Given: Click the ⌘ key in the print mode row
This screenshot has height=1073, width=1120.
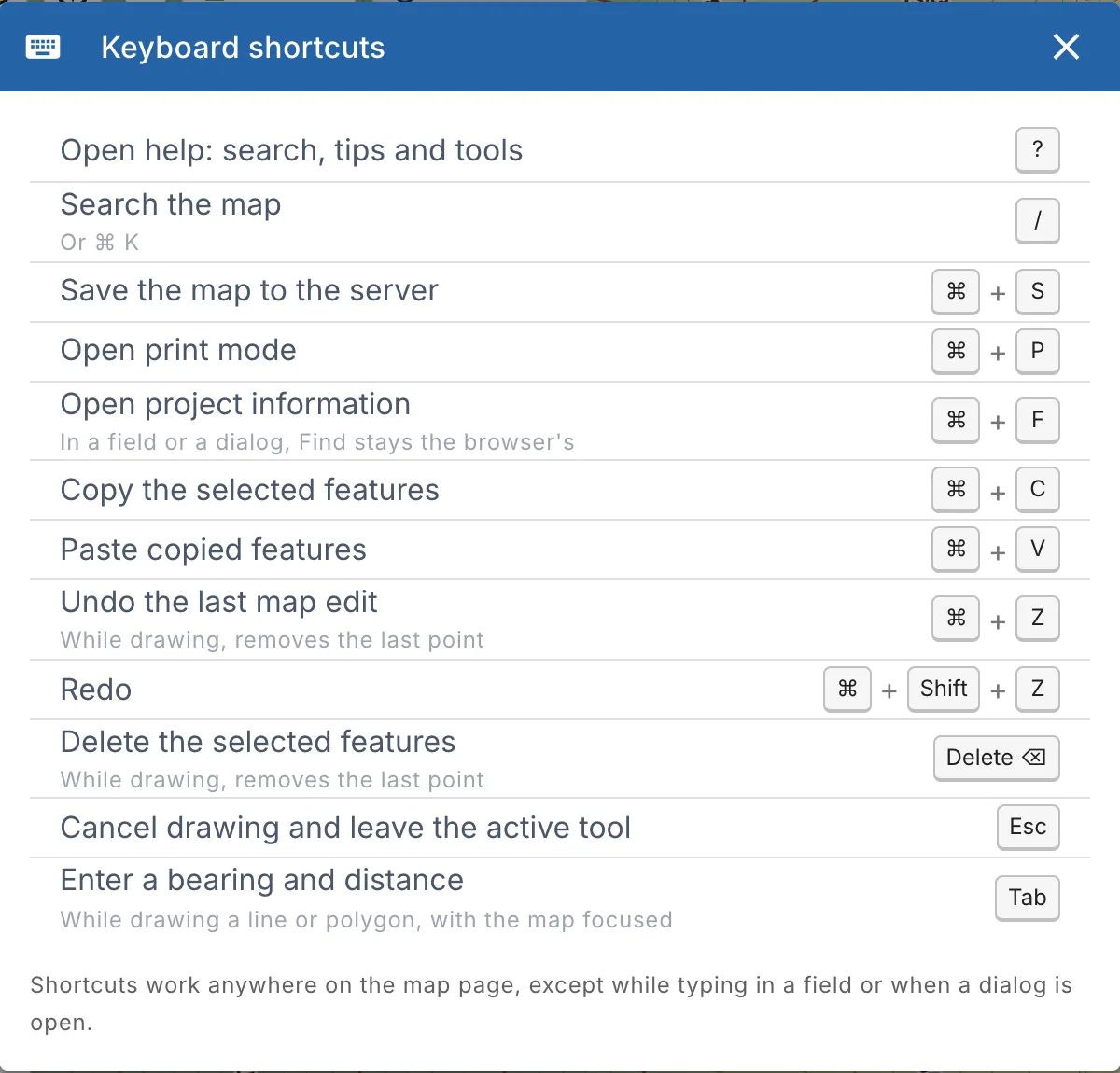Looking at the screenshot, I should click(956, 351).
